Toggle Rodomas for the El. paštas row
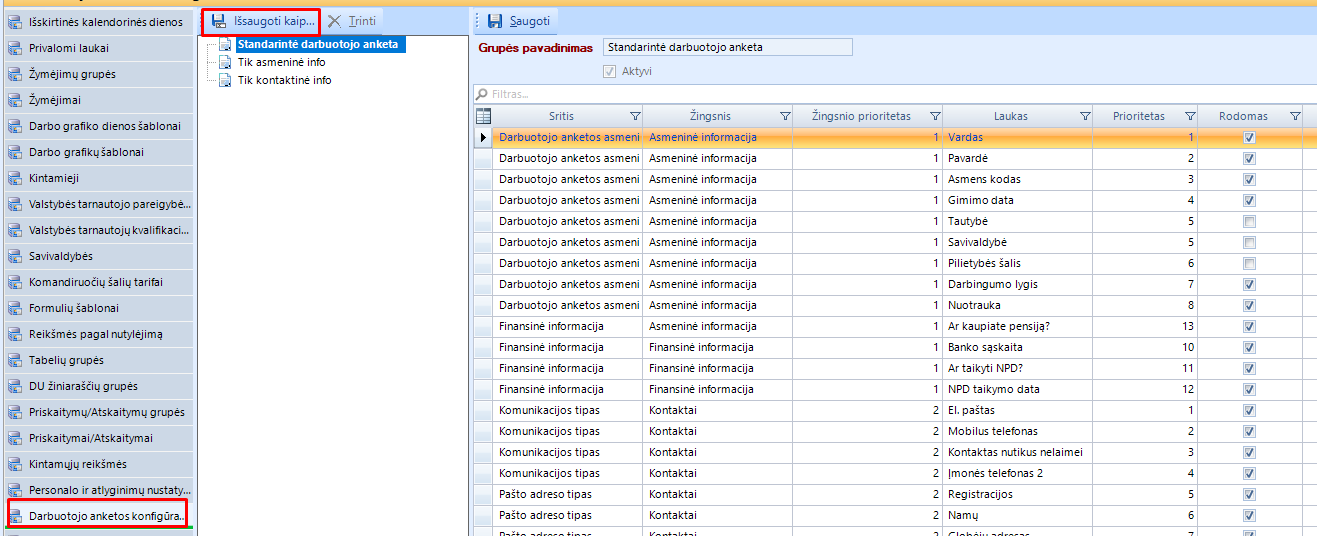 click(x=1249, y=410)
